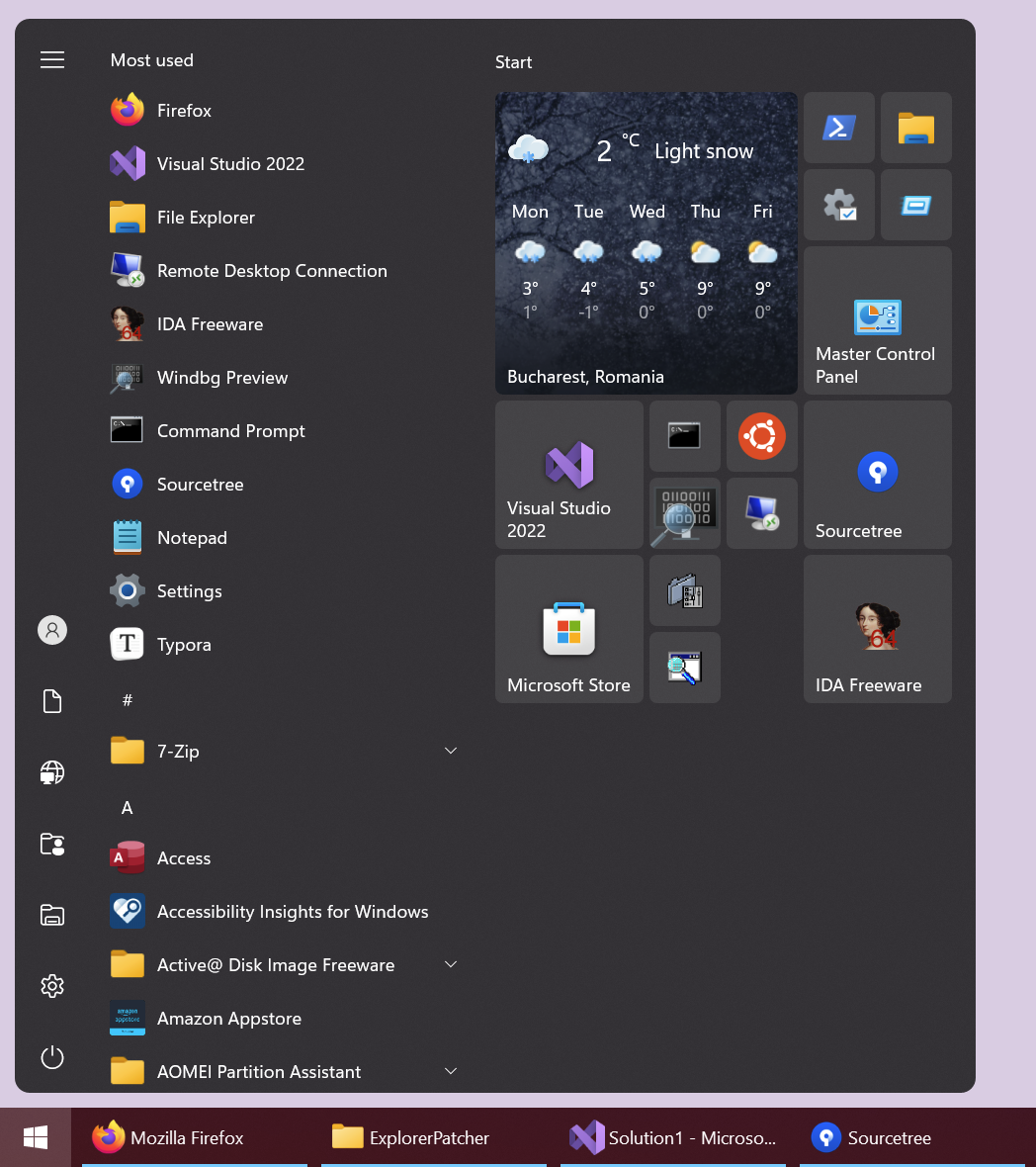This screenshot has height=1167, width=1036.
Task: Open Command Prompt from the Most used list
Action: coord(284,431)
